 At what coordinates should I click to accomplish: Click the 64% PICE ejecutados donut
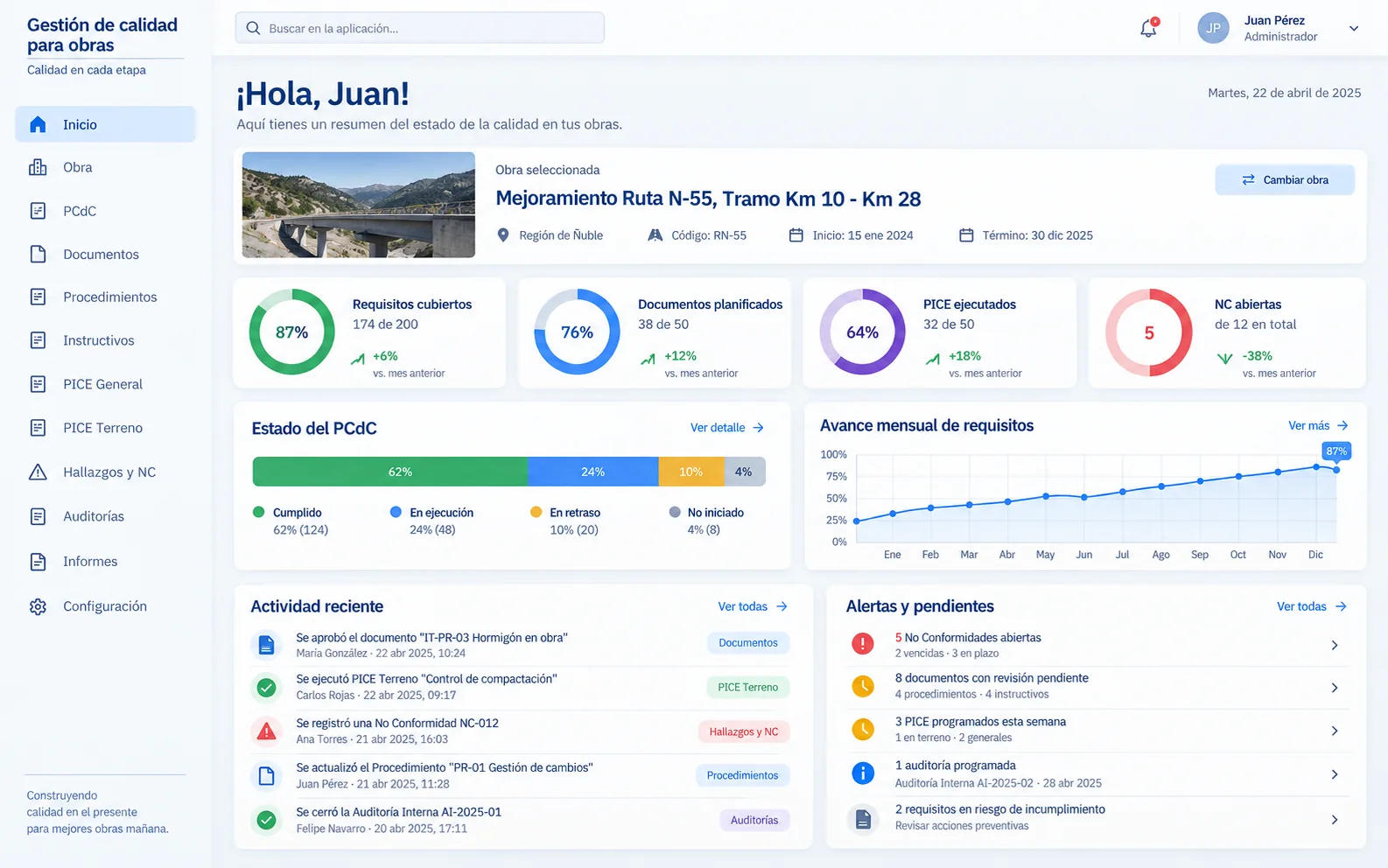(x=862, y=332)
